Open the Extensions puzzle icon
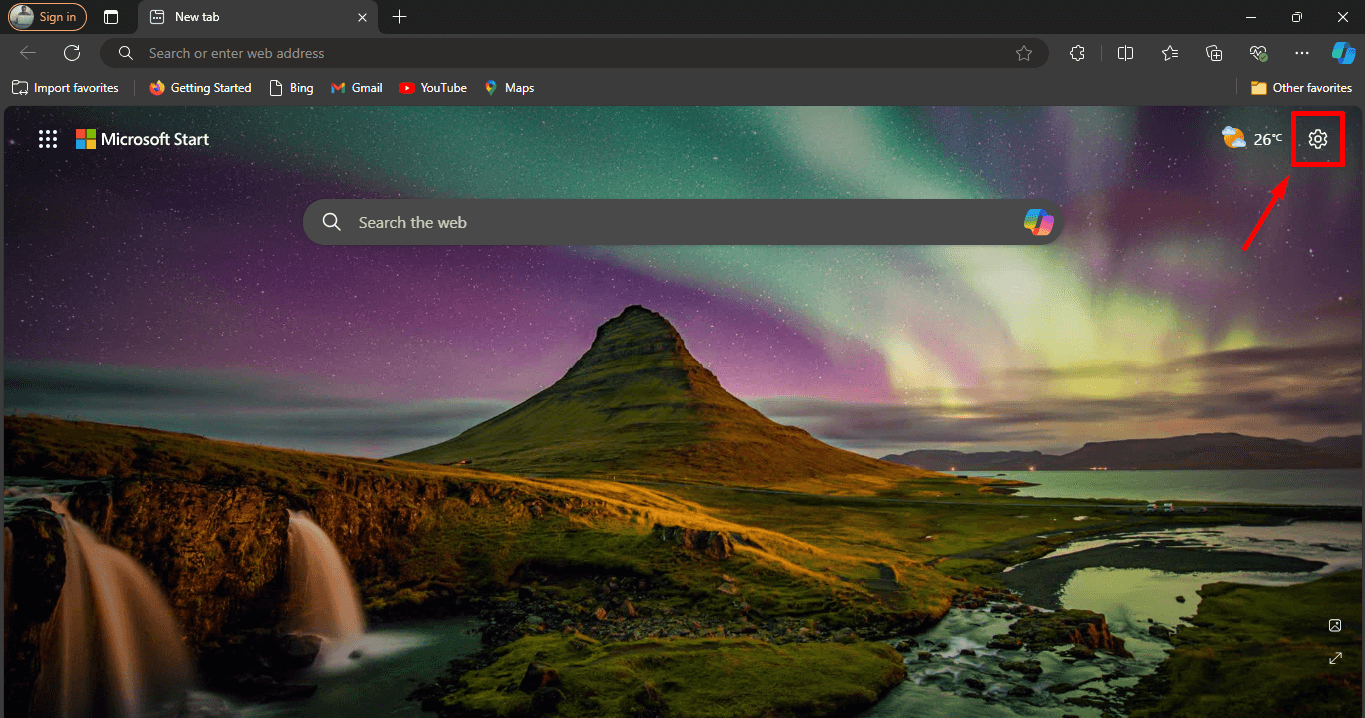Viewport: 1365px width, 718px height. (x=1077, y=53)
